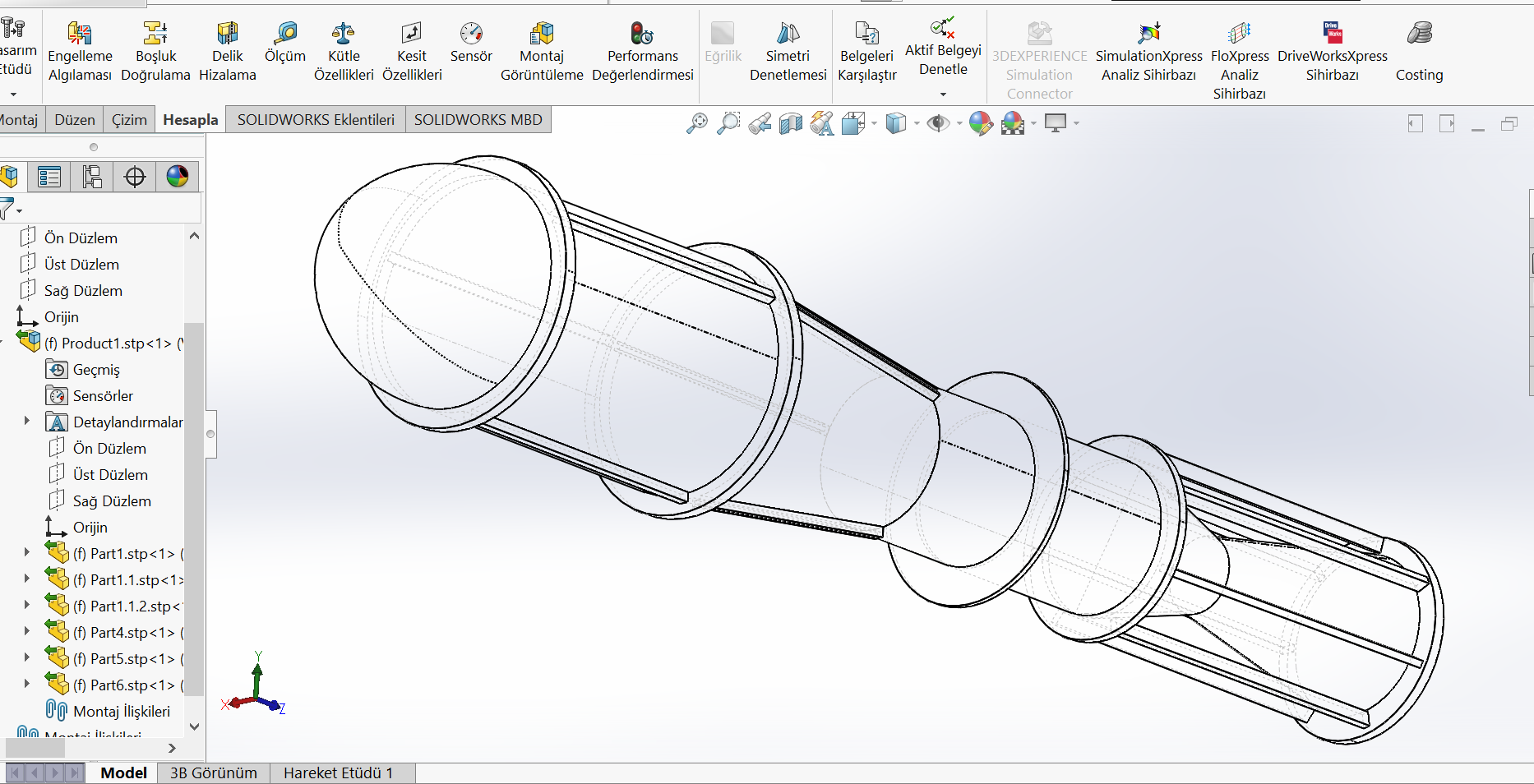Click Zoom to Fit magnifier icon
The width and height of the screenshot is (1534, 784).
(697, 123)
